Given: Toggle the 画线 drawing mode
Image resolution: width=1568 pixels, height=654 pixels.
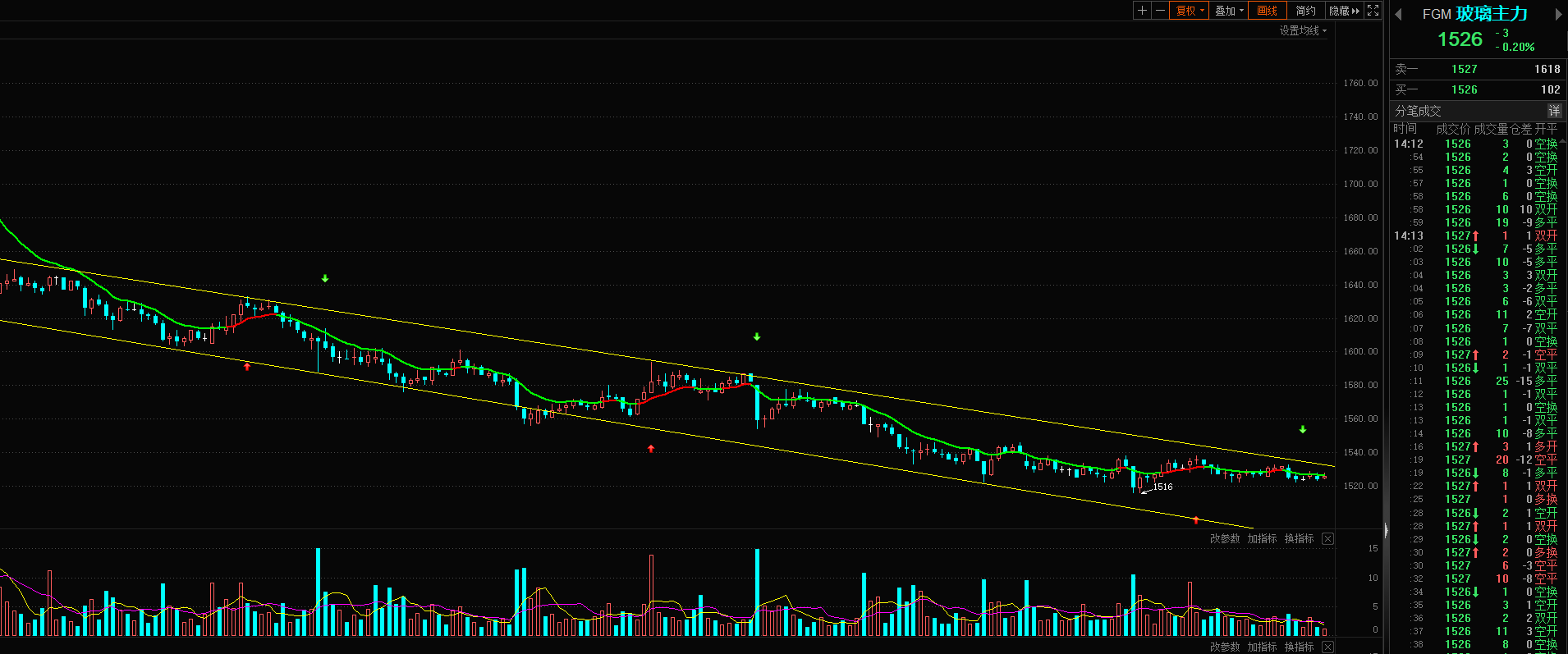Looking at the screenshot, I should 1267,11.
